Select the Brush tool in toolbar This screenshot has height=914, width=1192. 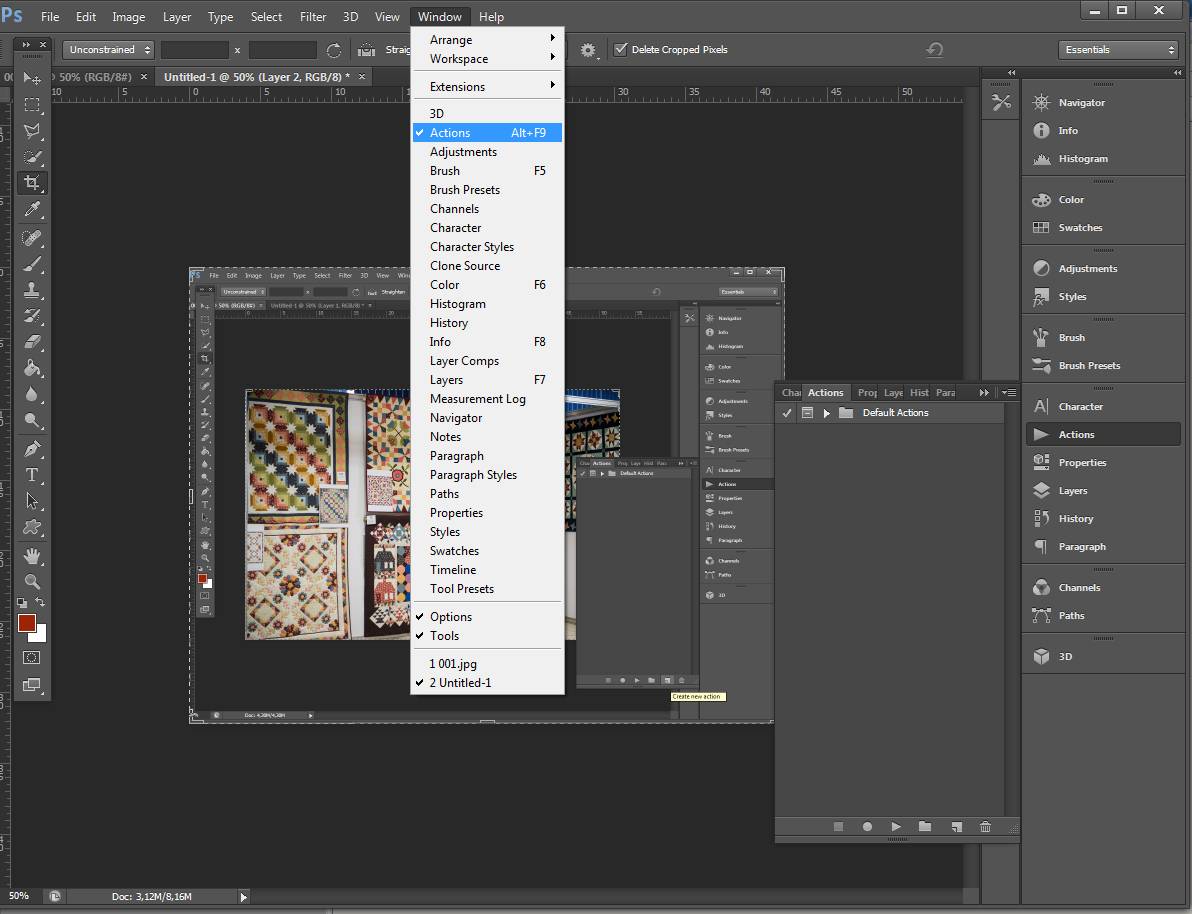click(x=32, y=264)
